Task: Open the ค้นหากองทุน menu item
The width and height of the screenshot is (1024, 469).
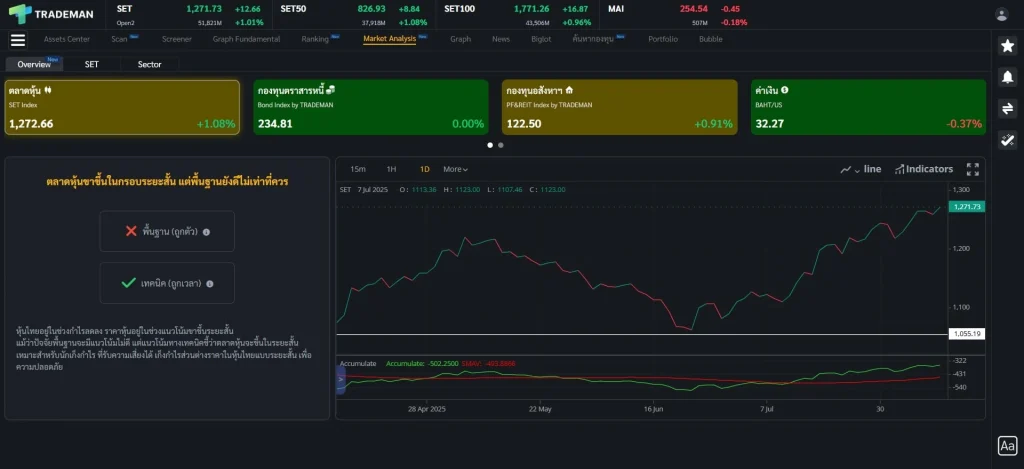Action: tap(594, 39)
